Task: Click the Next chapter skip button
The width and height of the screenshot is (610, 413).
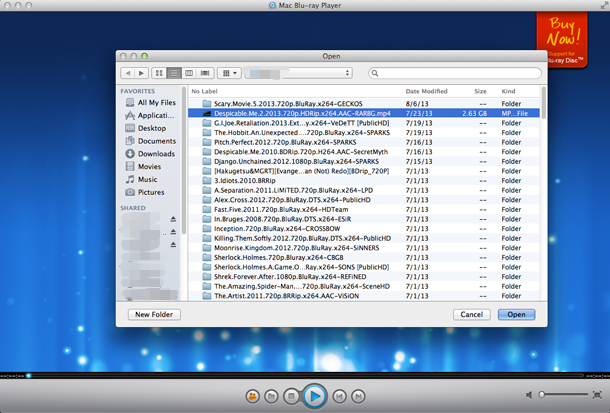Action: click(358, 397)
